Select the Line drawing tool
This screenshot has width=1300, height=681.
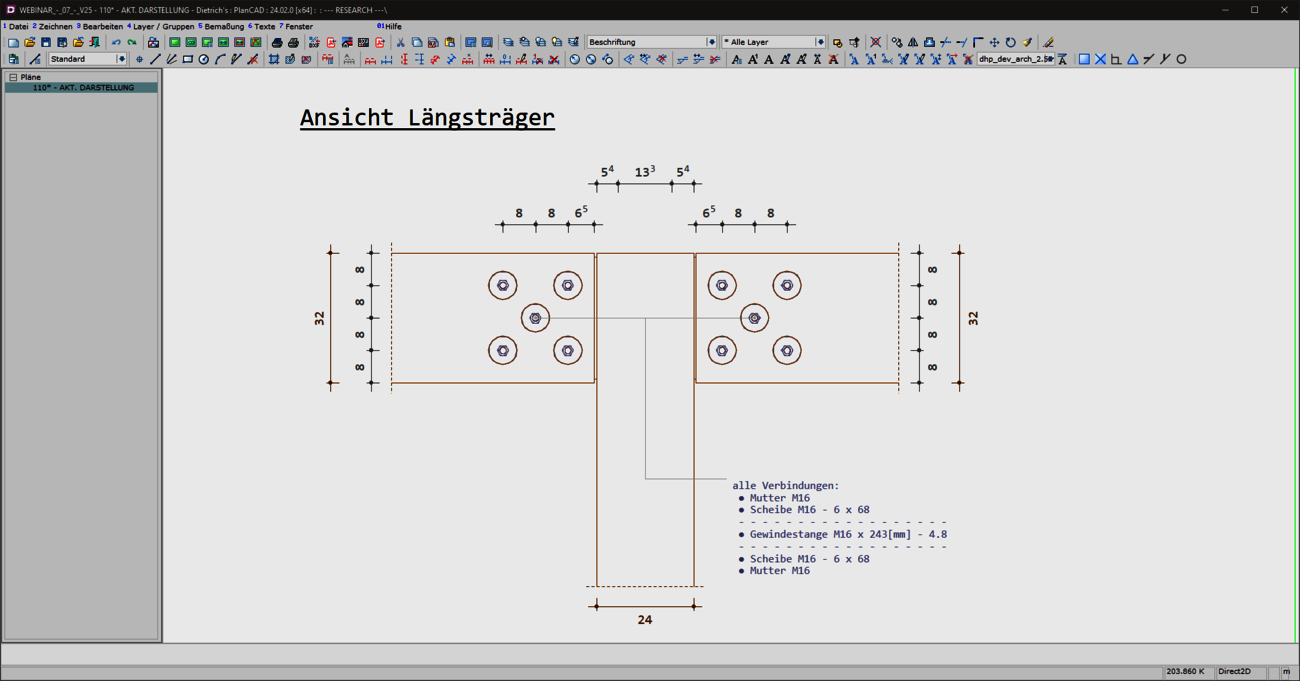[x=155, y=59]
